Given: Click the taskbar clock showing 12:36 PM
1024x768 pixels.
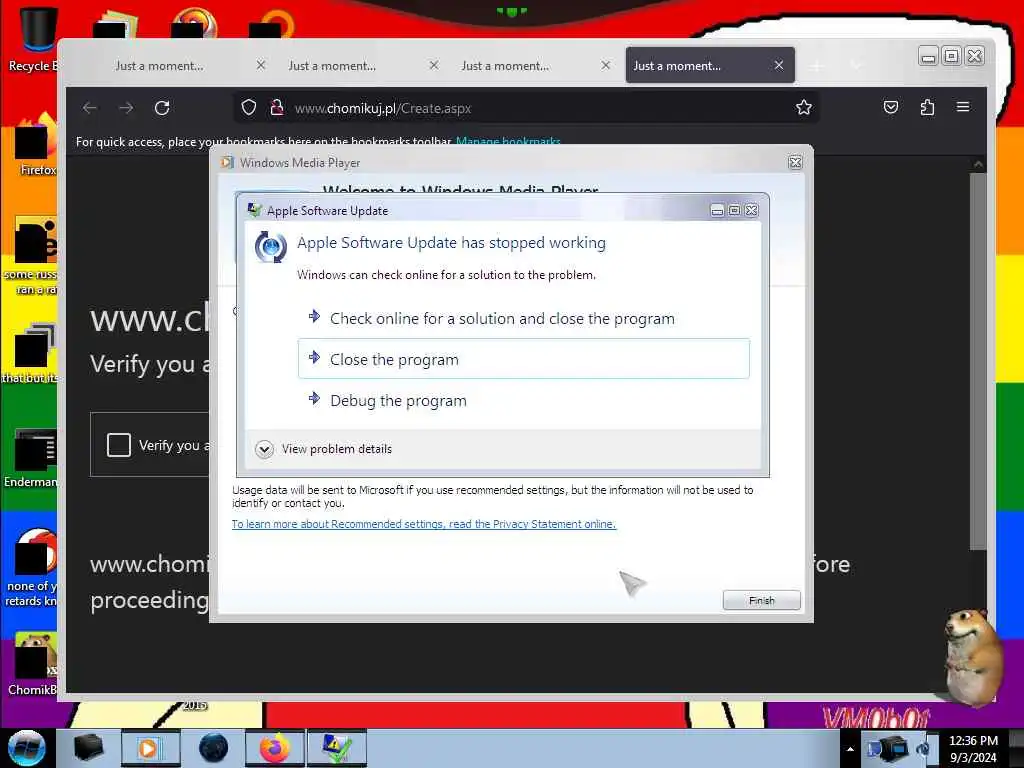Looking at the screenshot, I should click(x=973, y=748).
